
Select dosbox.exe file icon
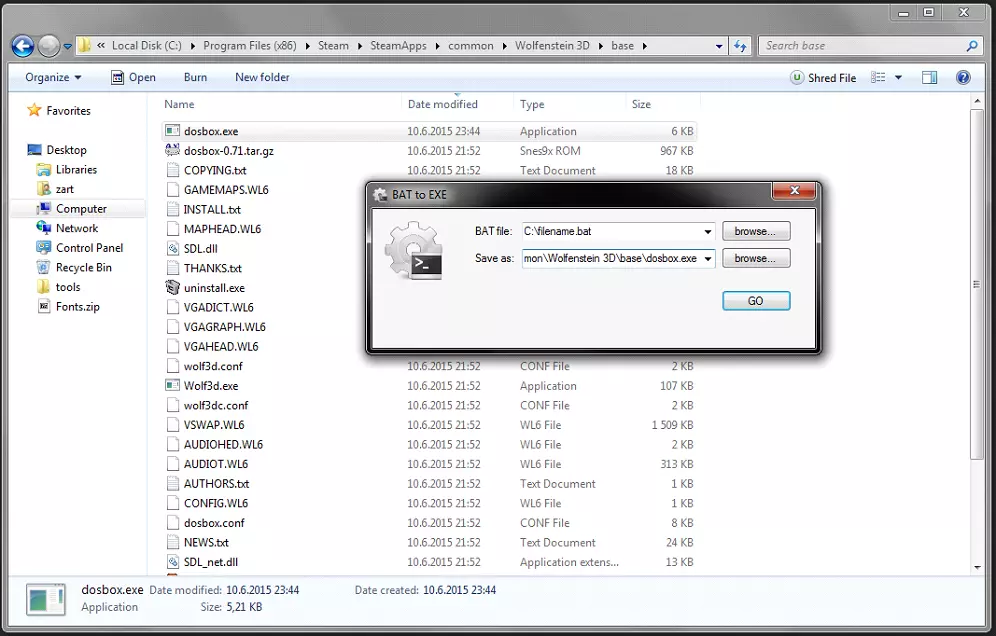coord(172,131)
